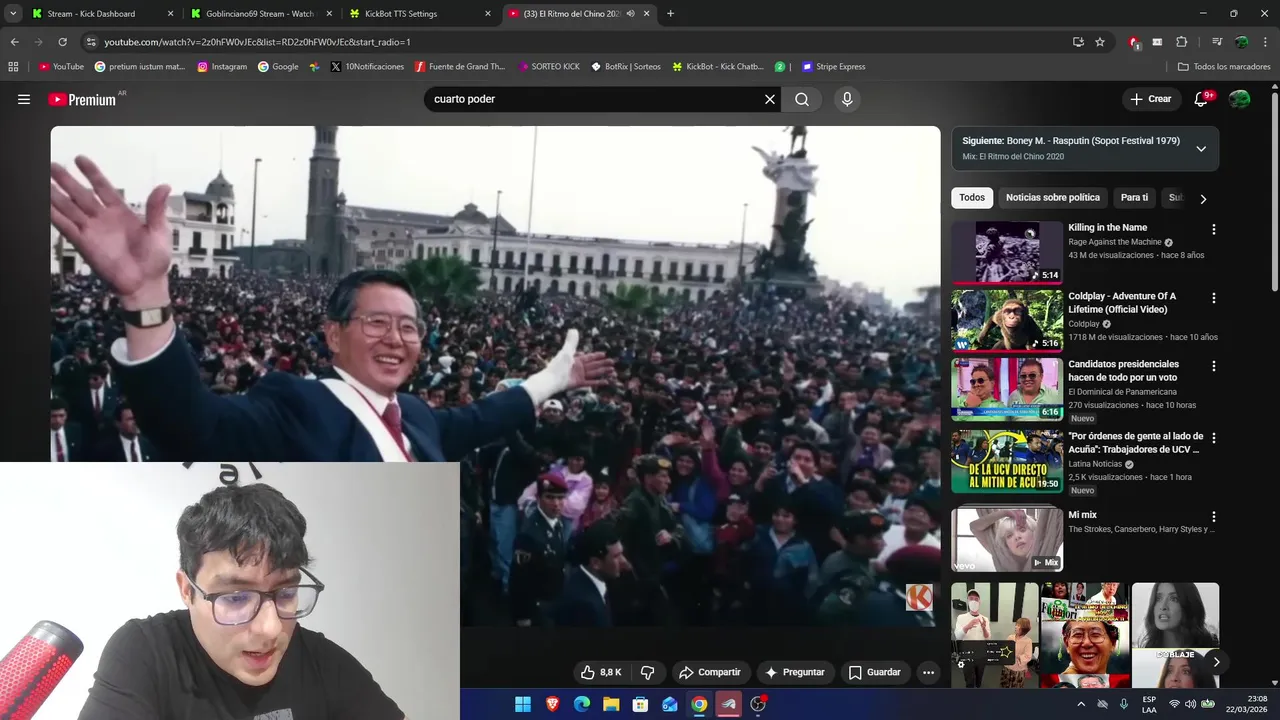Show hidden system tray icons
1280x720 pixels.
tap(1081, 704)
